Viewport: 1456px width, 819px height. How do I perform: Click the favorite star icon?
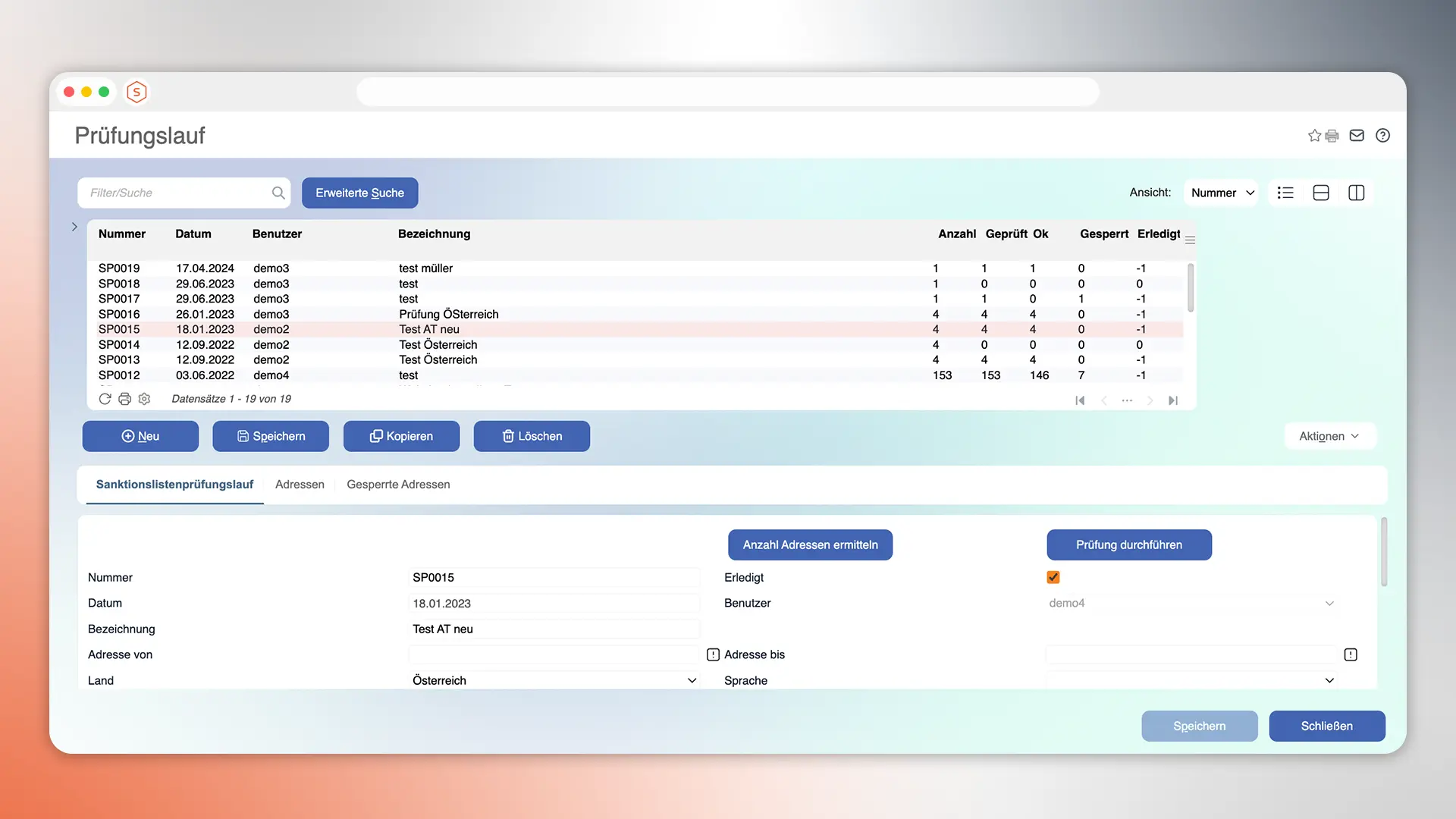[x=1314, y=136]
